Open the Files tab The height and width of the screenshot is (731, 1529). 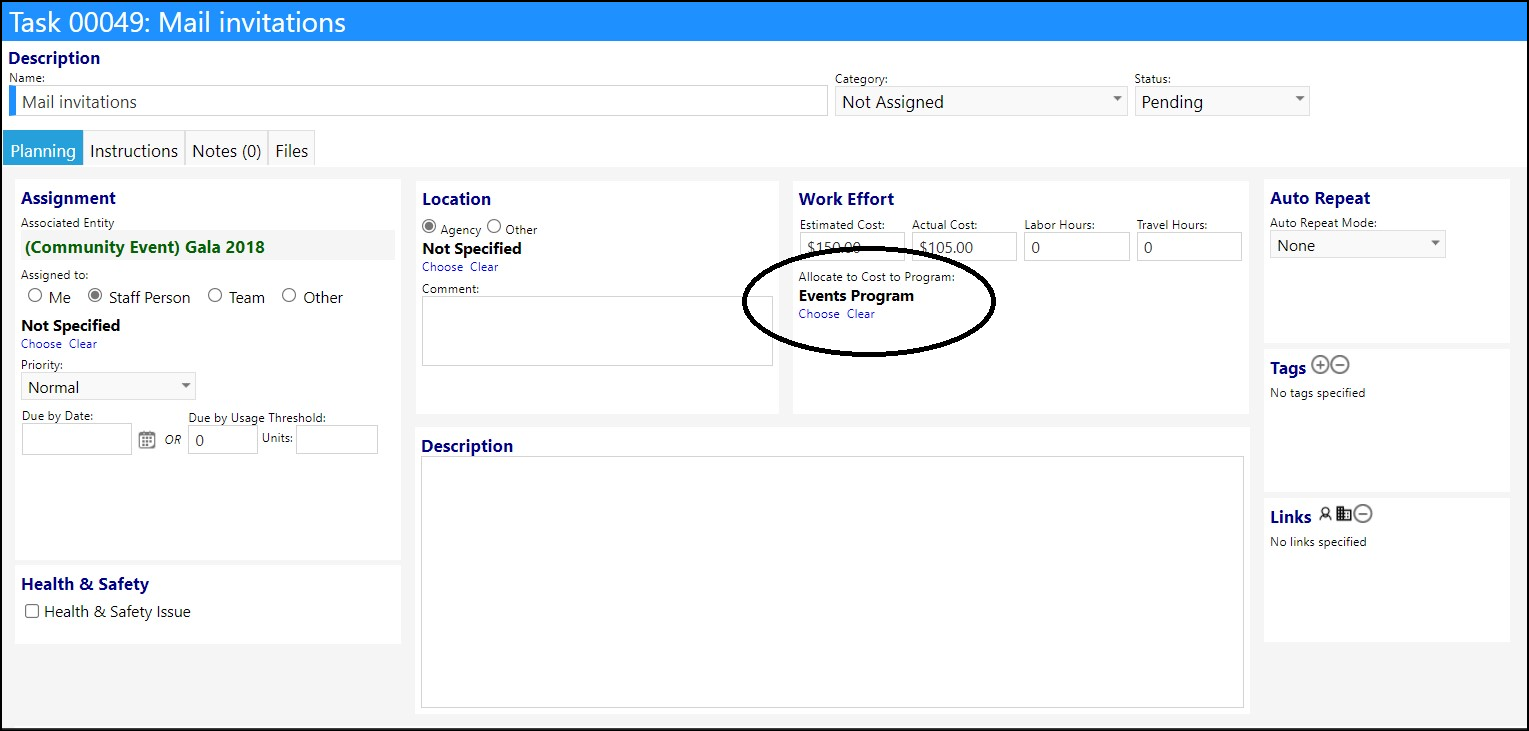coord(292,150)
